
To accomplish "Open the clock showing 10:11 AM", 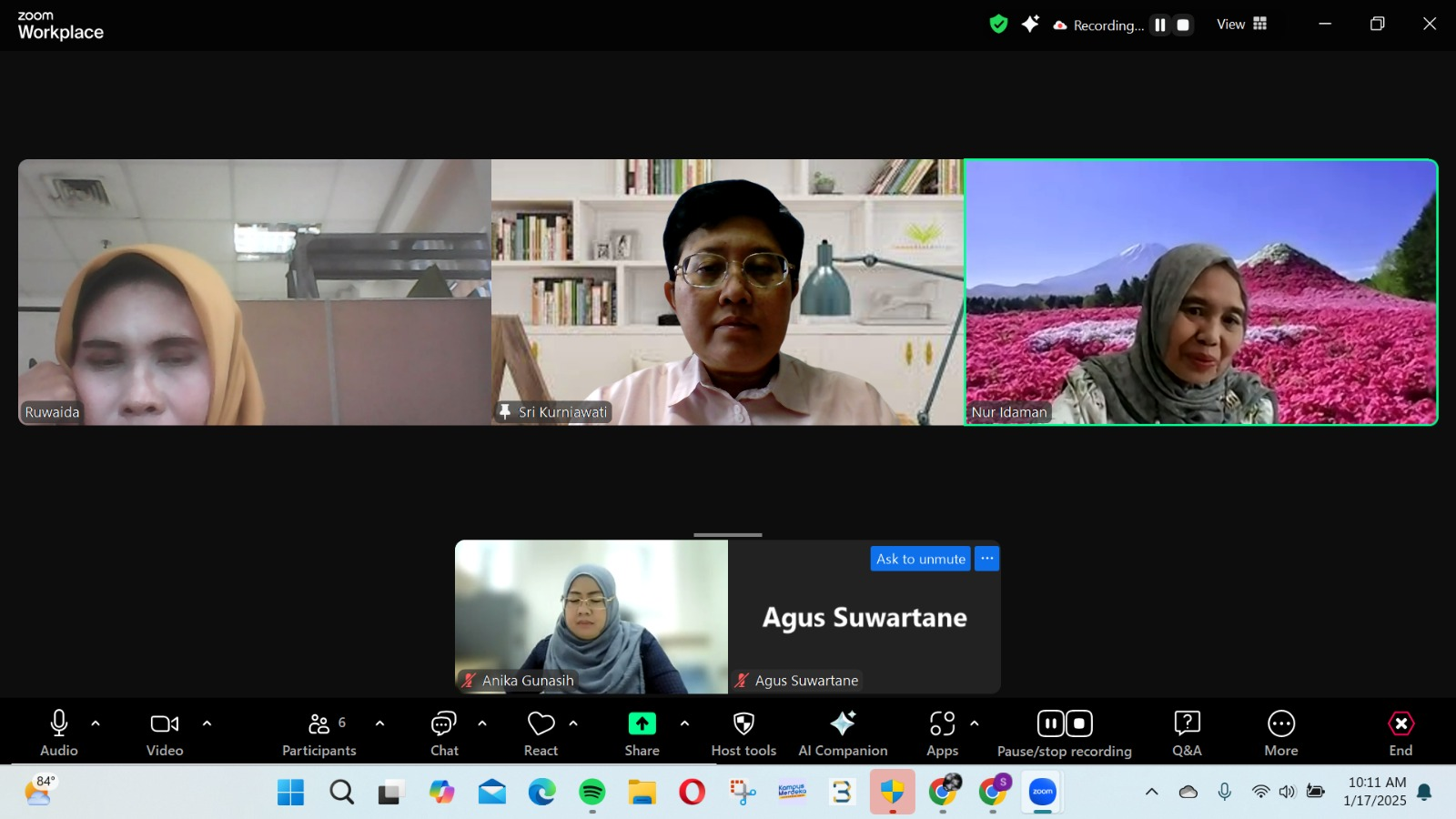I will coord(1375,792).
